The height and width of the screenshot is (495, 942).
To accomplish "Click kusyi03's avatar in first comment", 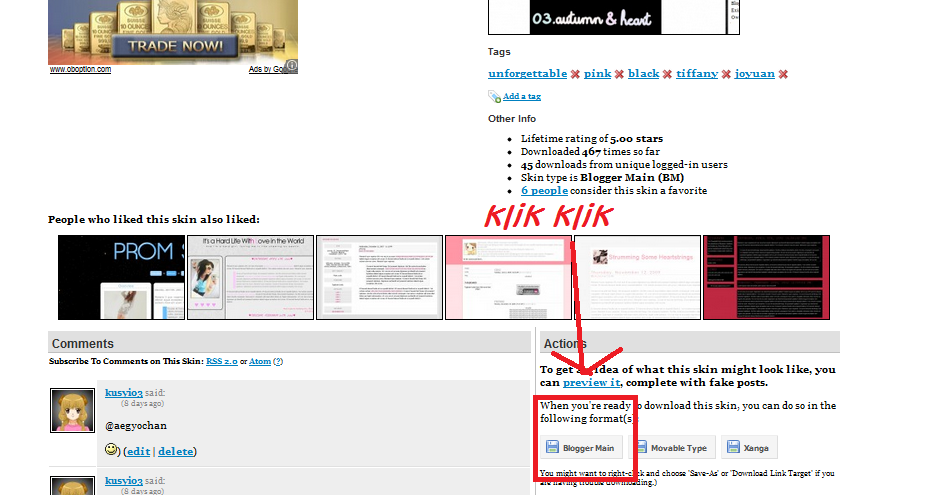I will (x=72, y=410).
